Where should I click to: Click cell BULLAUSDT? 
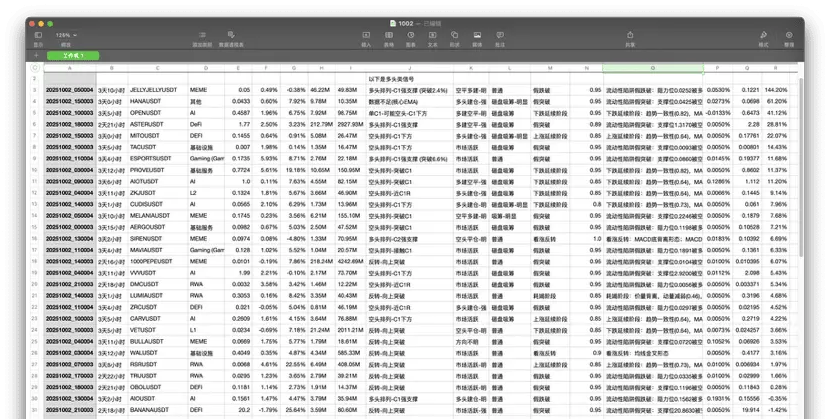click(158, 342)
